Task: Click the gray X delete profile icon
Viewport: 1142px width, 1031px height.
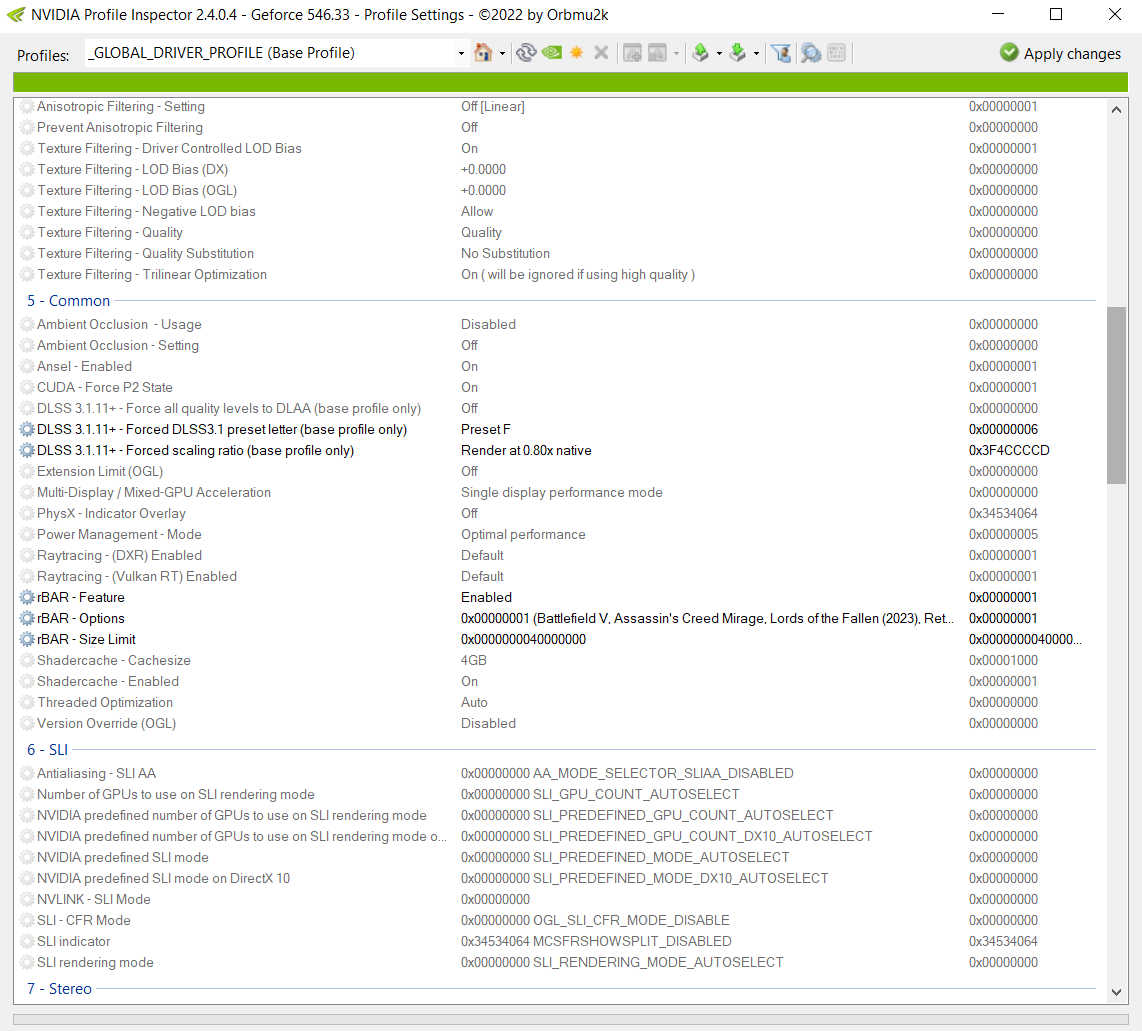Action: click(x=601, y=52)
